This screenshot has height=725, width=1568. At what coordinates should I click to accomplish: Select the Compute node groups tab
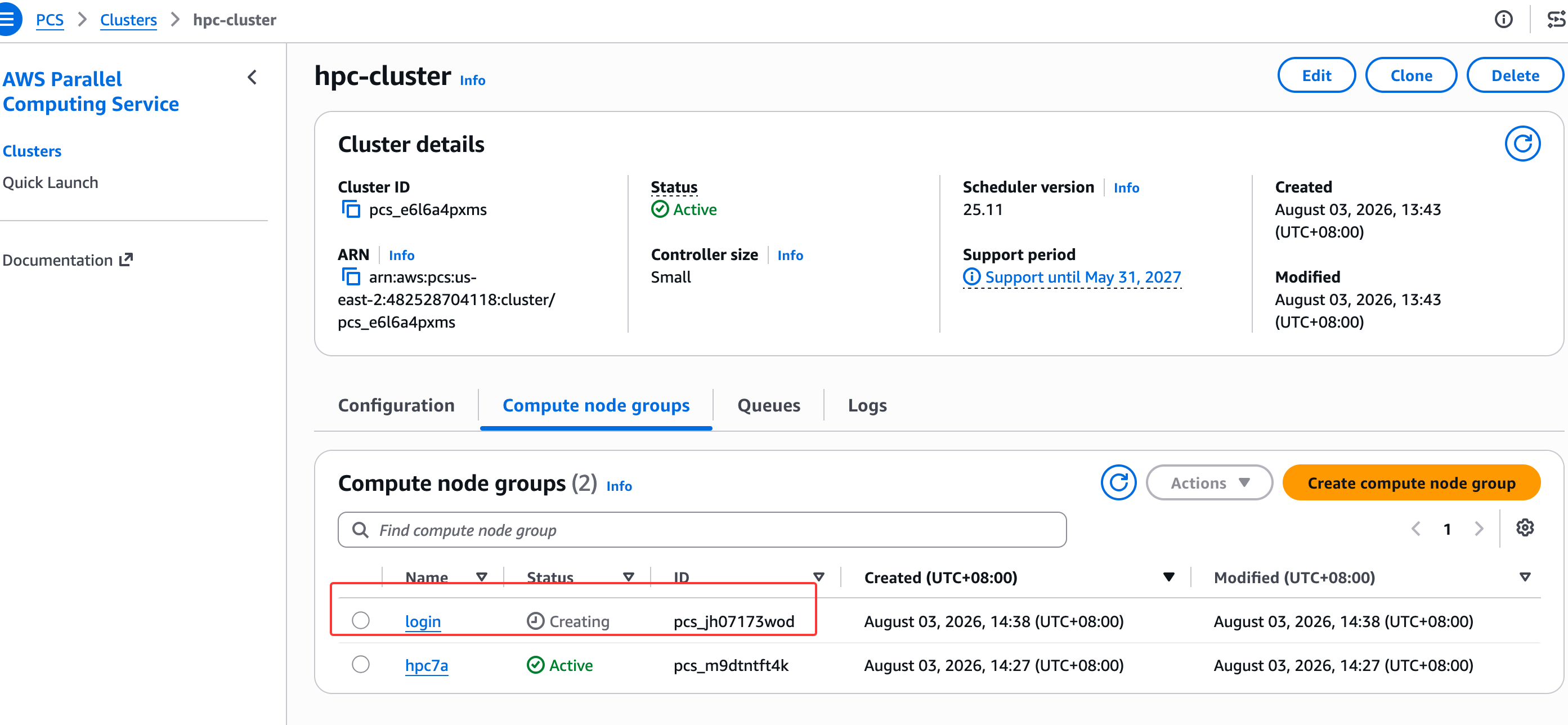point(596,405)
